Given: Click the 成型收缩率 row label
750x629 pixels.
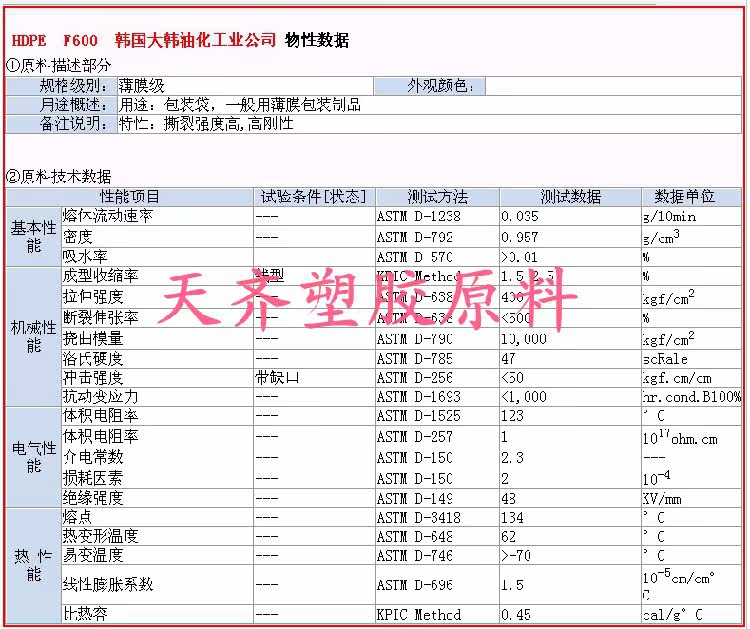Looking at the screenshot, I should (100, 276).
